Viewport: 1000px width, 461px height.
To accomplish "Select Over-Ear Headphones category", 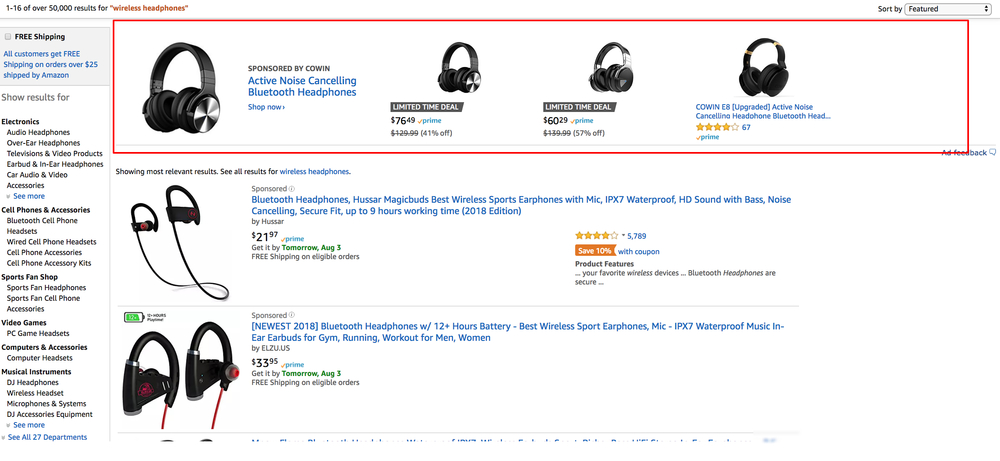I will 43,143.
